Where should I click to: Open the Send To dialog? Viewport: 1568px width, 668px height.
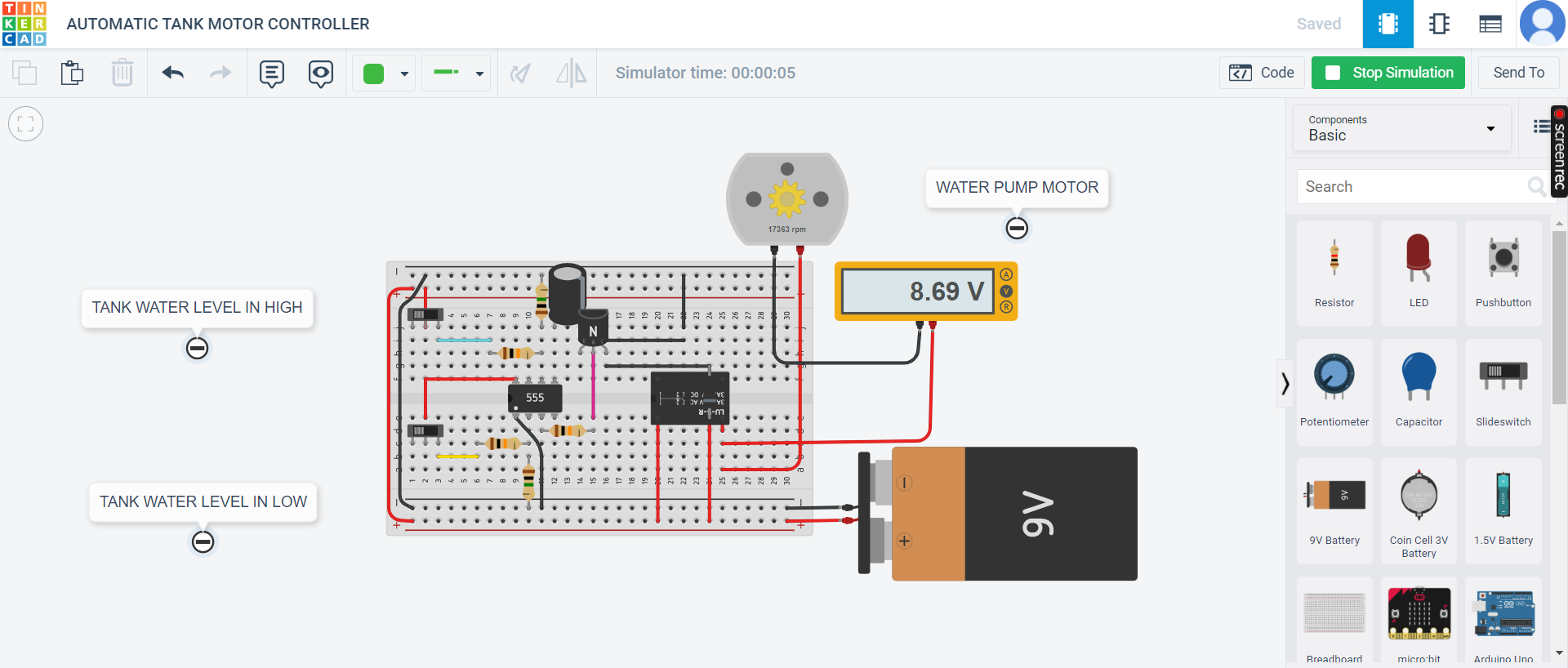pos(1518,73)
